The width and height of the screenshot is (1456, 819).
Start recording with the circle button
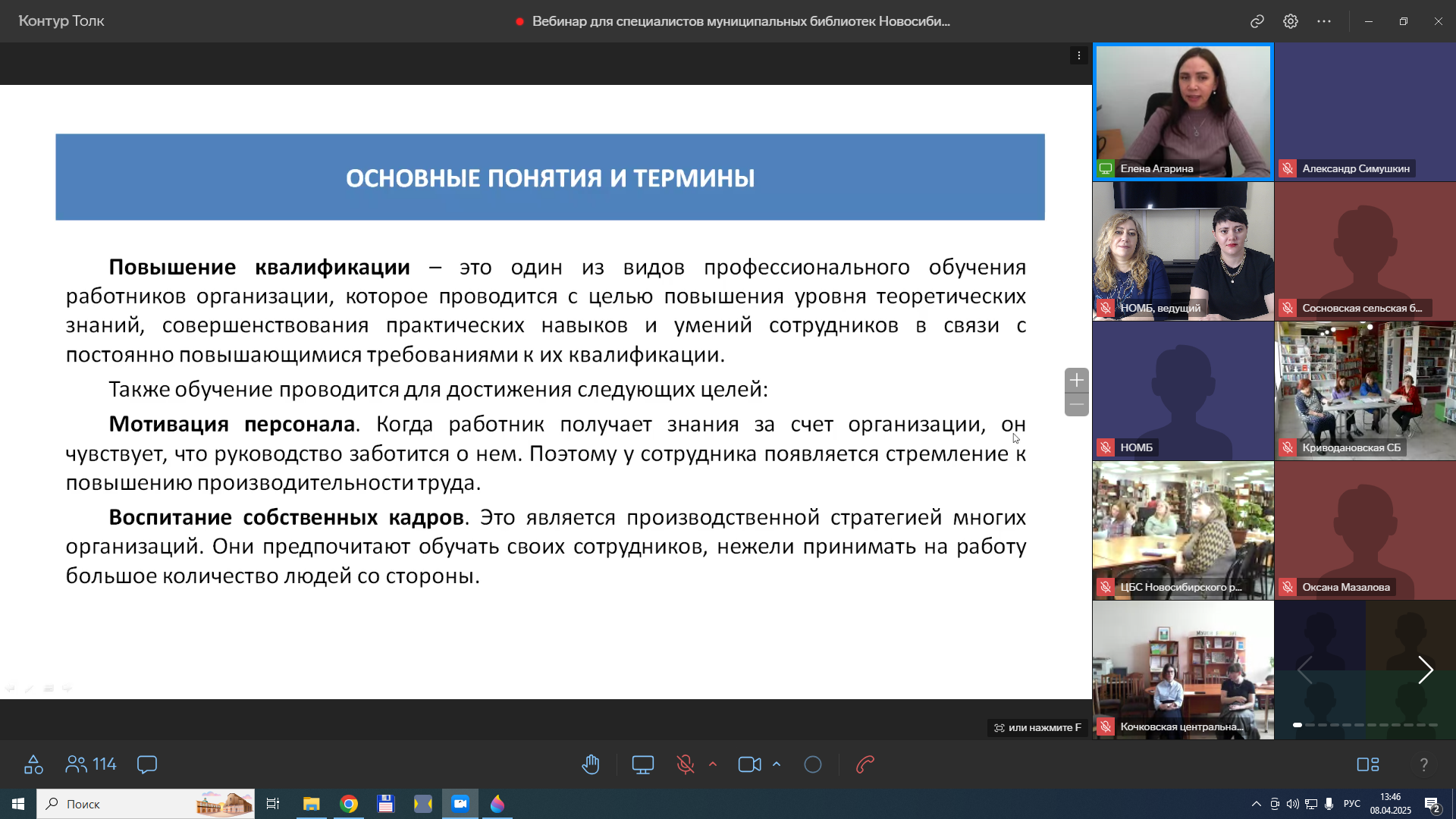tap(813, 764)
